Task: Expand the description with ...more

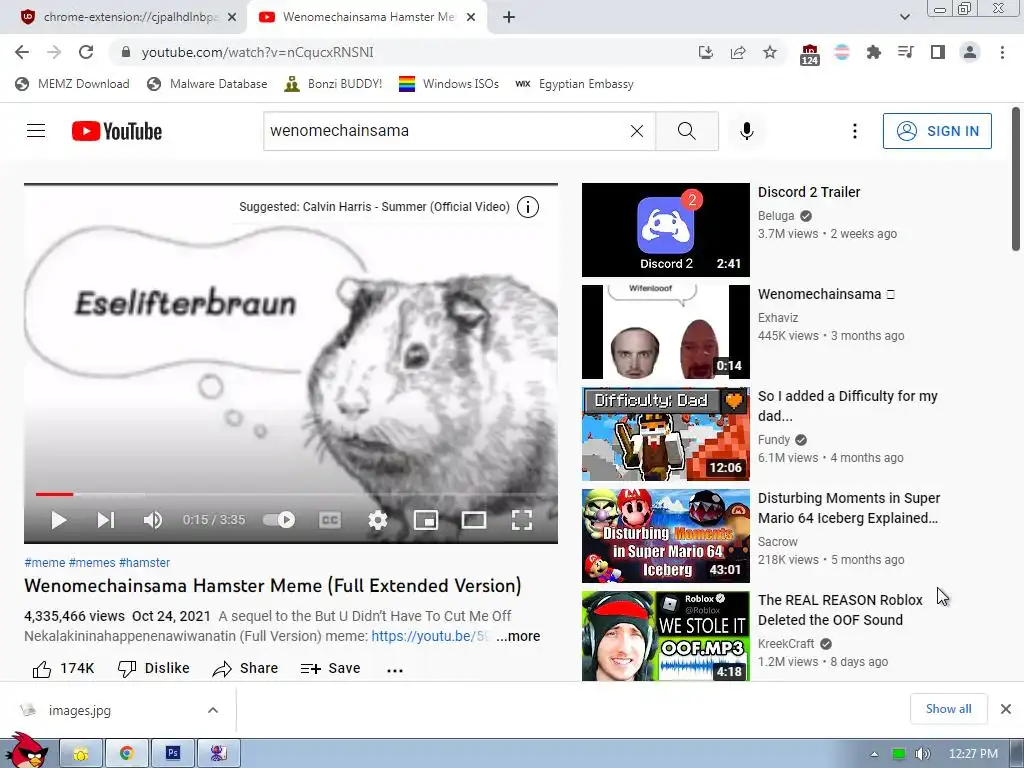Action: [518, 636]
